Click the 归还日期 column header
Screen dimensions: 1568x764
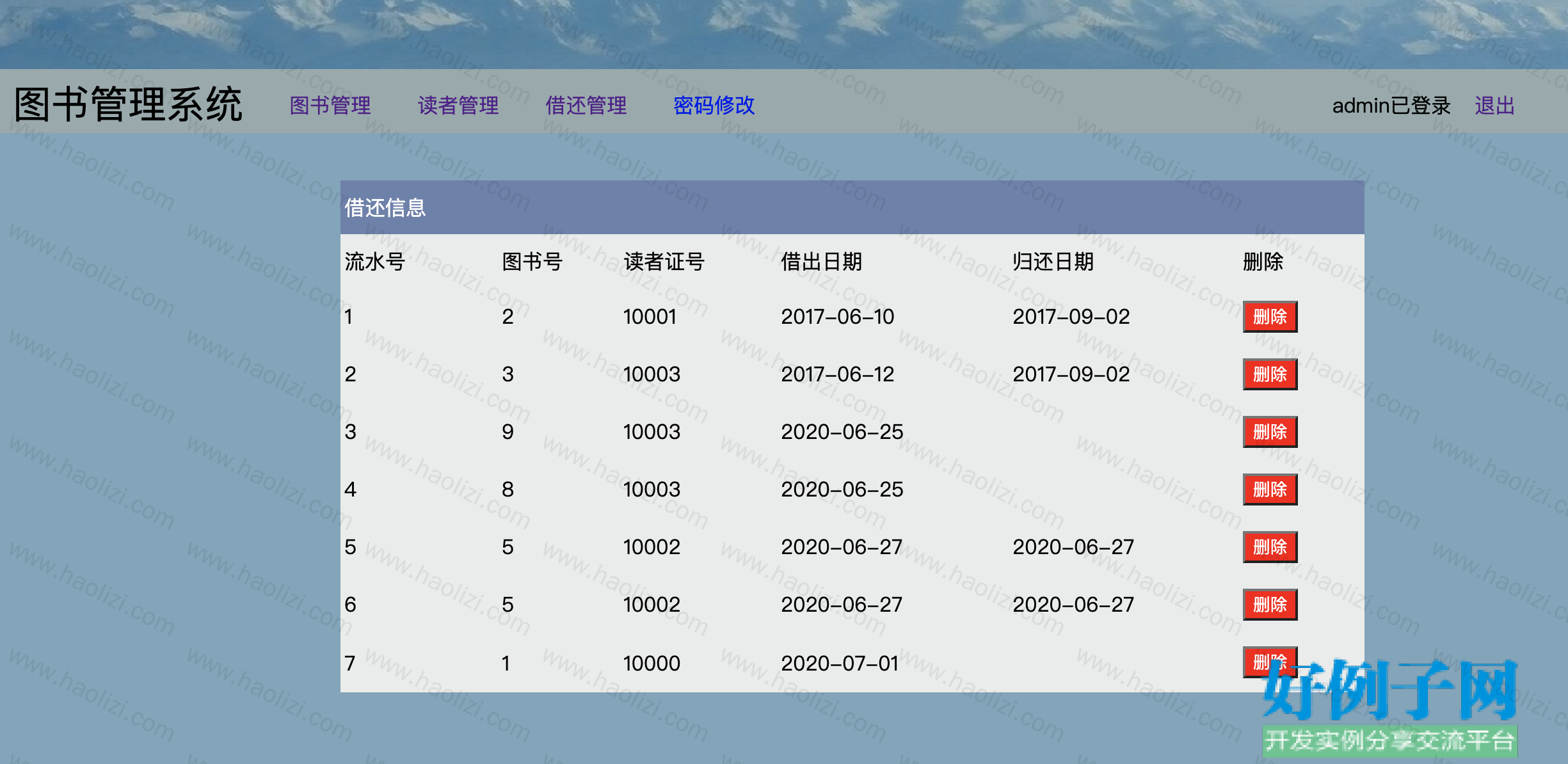[1053, 262]
